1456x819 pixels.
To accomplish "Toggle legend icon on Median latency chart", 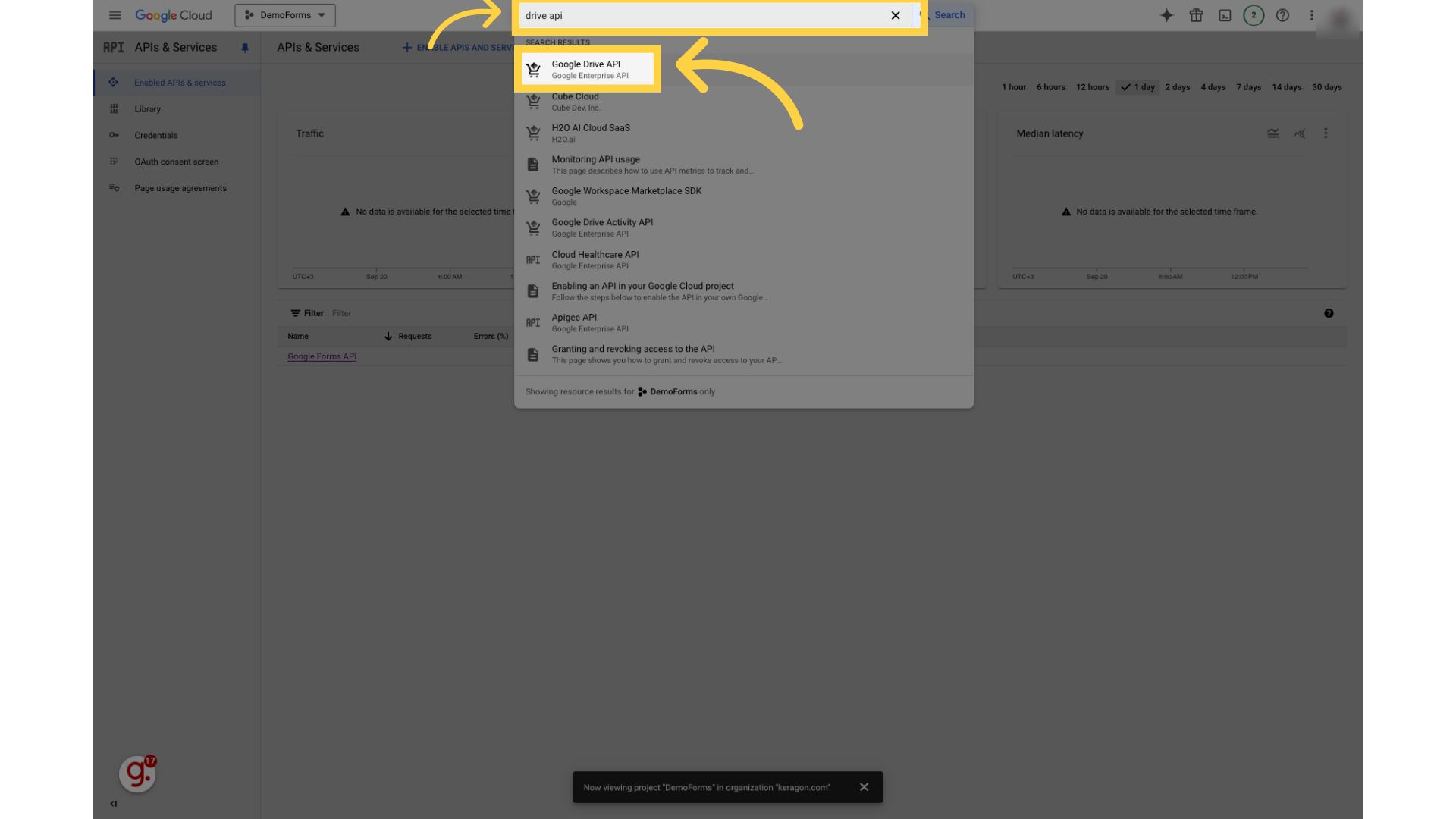I will (1273, 133).
